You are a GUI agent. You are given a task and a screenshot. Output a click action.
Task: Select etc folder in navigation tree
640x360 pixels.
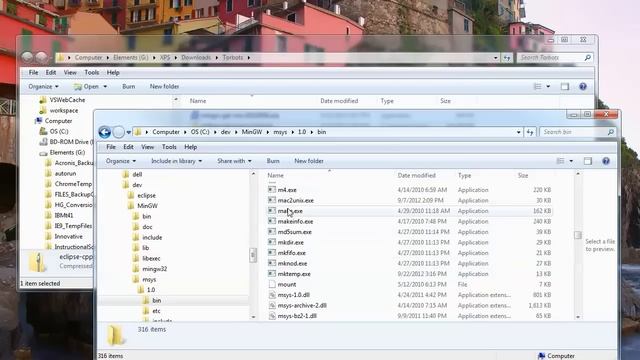pyautogui.click(x=156, y=311)
